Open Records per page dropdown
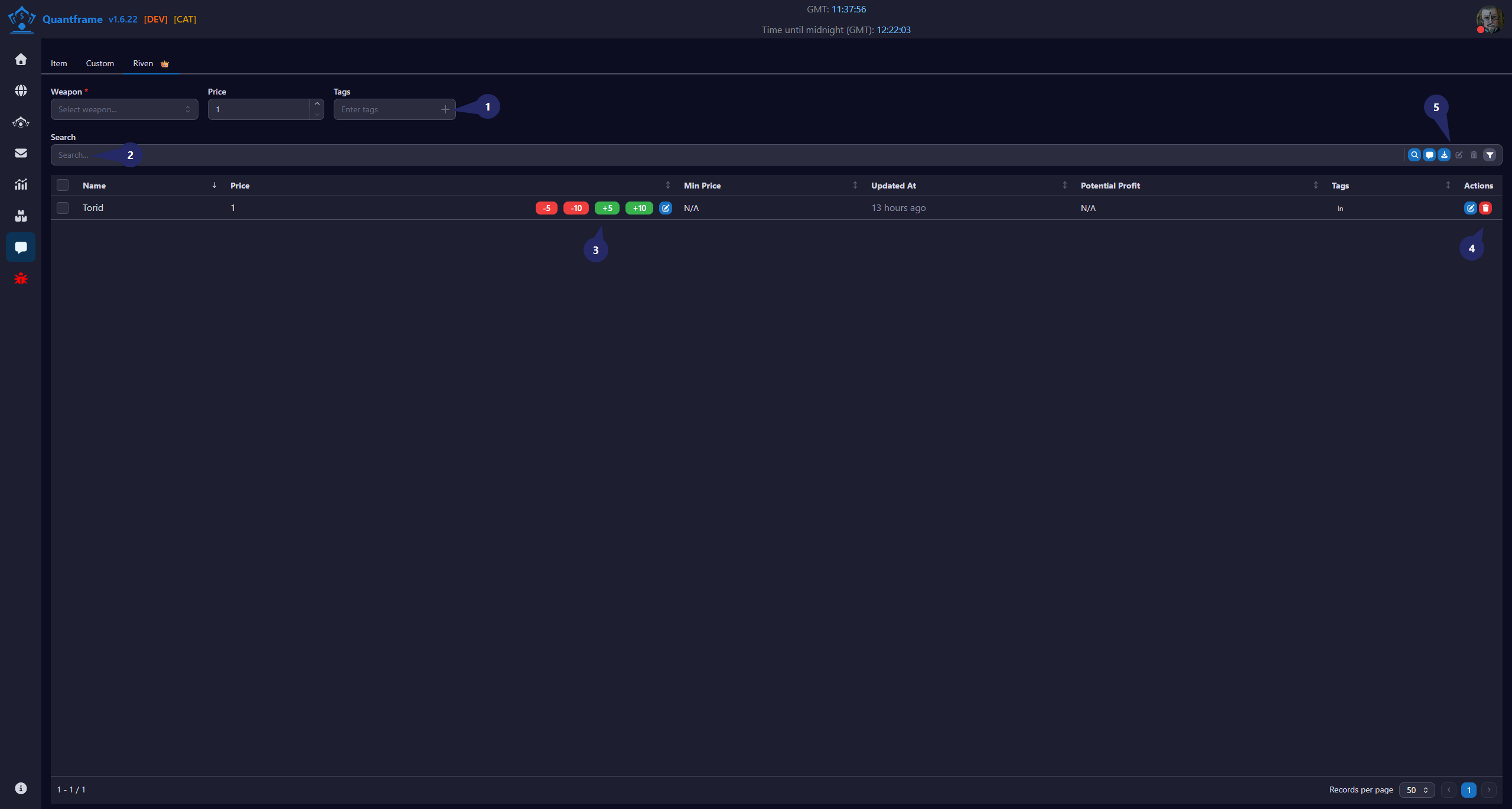The image size is (1512, 809). (x=1416, y=789)
